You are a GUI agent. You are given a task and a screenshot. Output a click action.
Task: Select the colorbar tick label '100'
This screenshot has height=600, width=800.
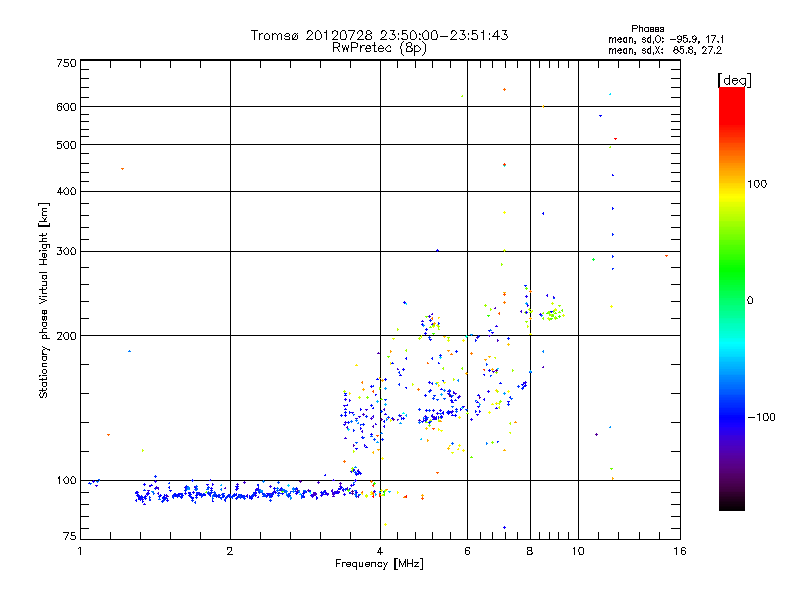(x=757, y=184)
